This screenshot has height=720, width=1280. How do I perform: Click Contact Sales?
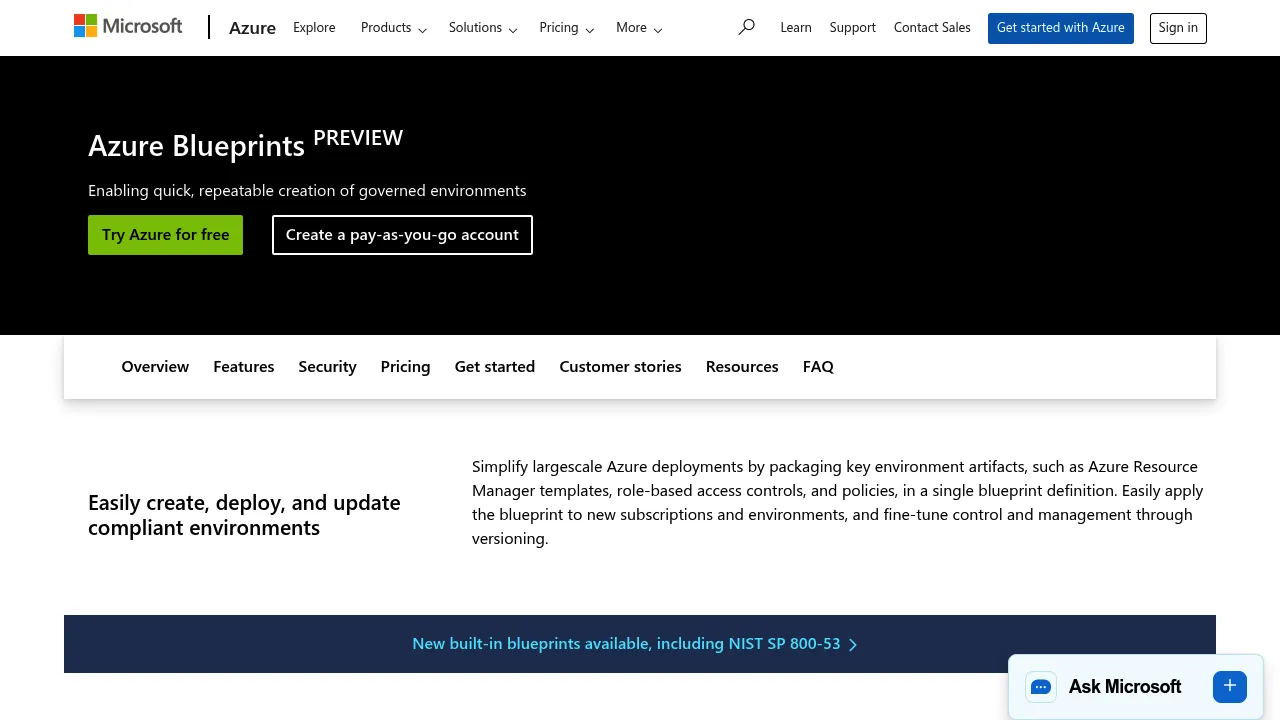coord(932,28)
